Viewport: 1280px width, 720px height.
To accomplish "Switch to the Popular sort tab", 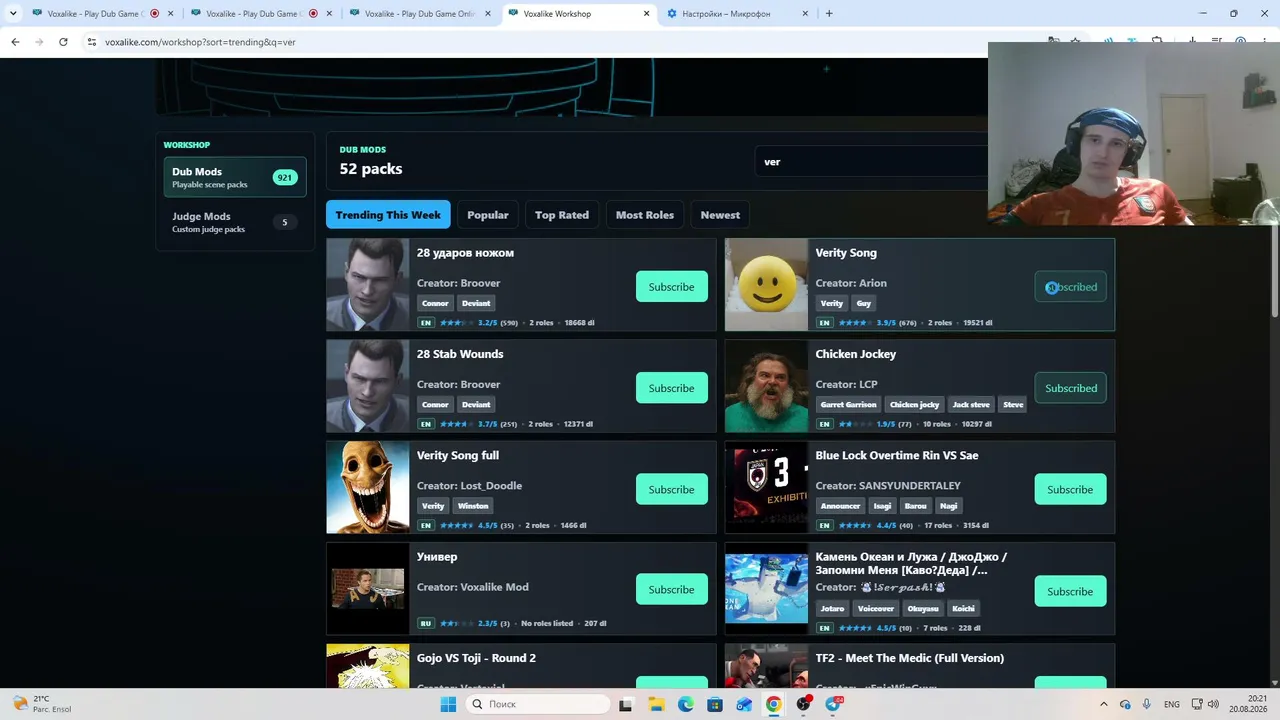I will (x=488, y=215).
